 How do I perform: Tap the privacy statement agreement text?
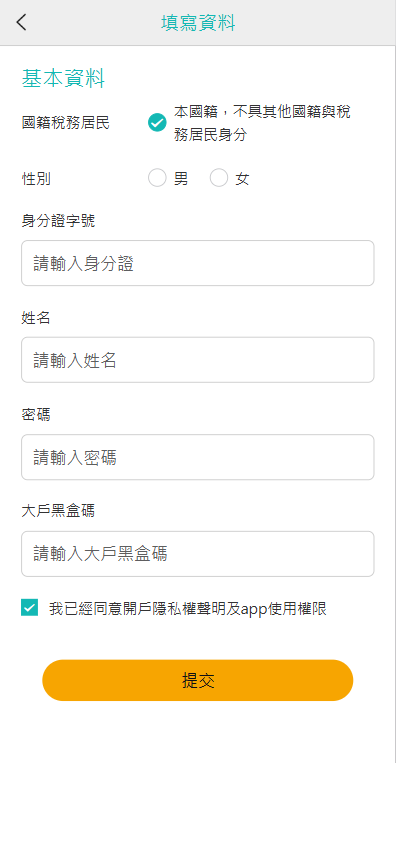188,609
